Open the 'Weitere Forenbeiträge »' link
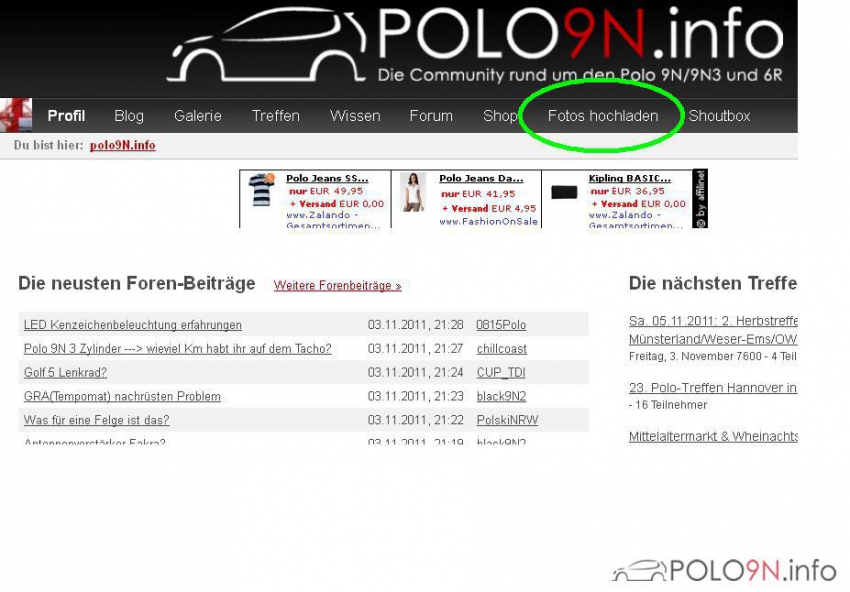 tap(337, 286)
